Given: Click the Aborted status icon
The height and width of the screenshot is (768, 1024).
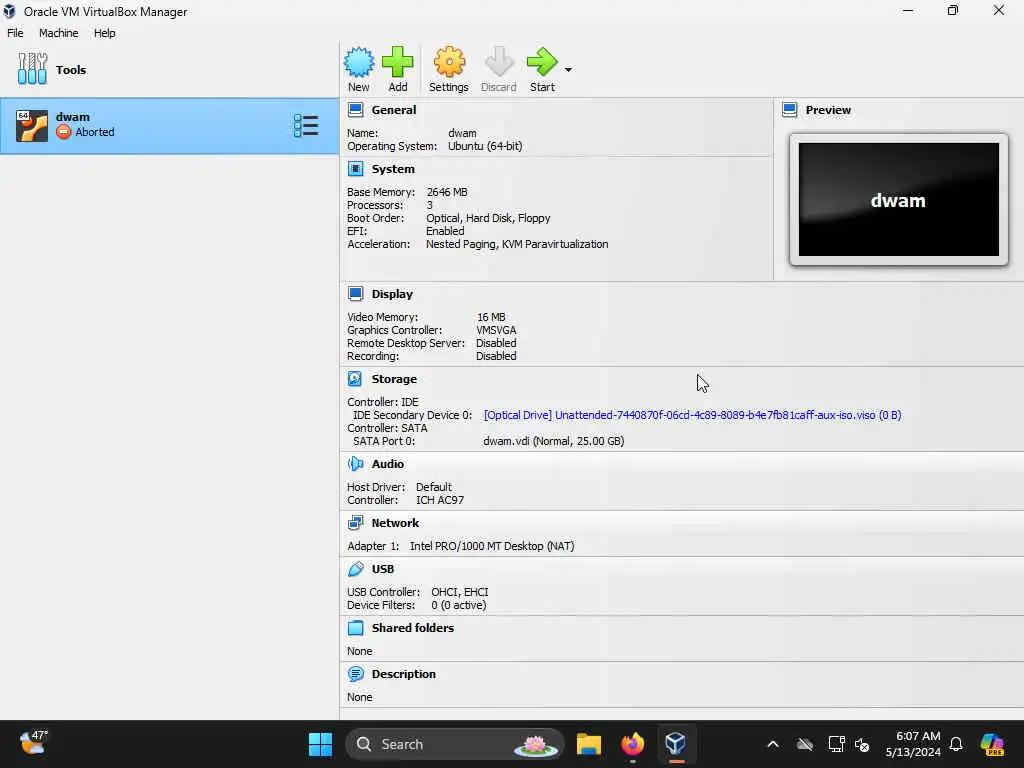Looking at the screenshot, I should [x=63, y=132].
